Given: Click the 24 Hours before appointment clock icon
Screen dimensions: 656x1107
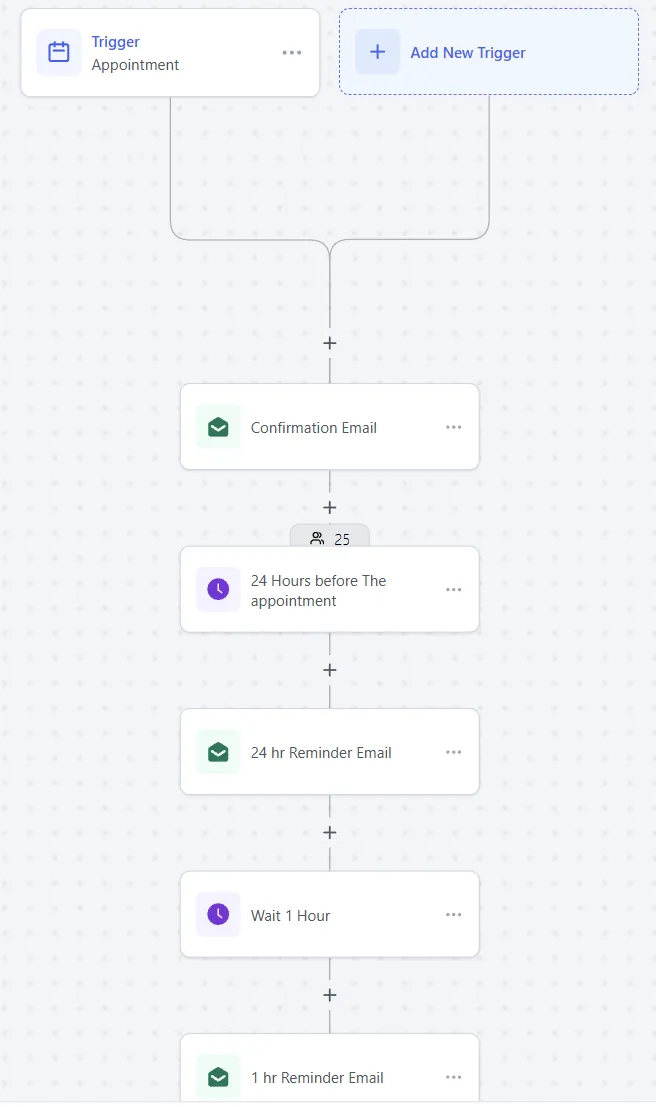Looking at the screenshot, I should [x=218, y=590].
